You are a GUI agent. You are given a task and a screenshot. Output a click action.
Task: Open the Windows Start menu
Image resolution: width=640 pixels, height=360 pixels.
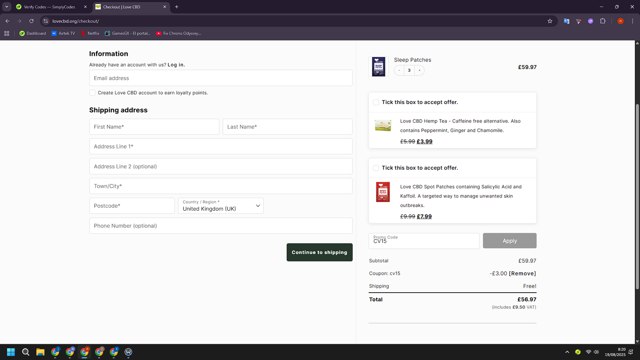[x=11, y=352]
